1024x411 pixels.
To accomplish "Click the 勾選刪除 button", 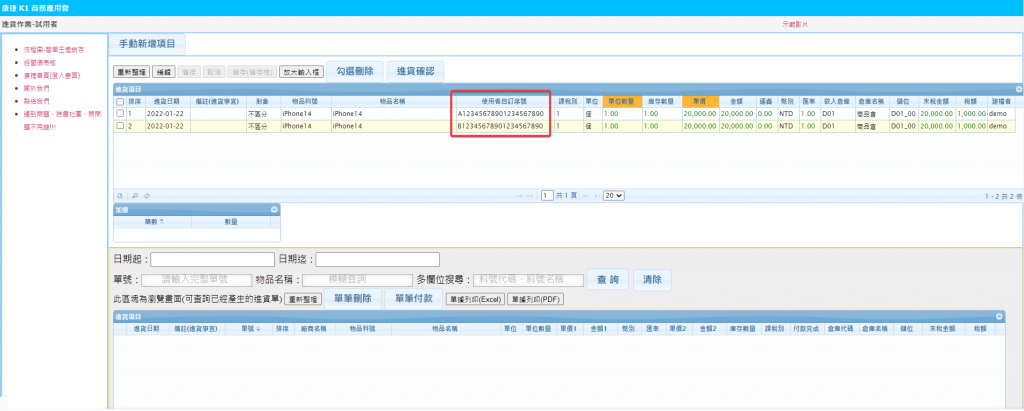I will [x=354, y=71].
